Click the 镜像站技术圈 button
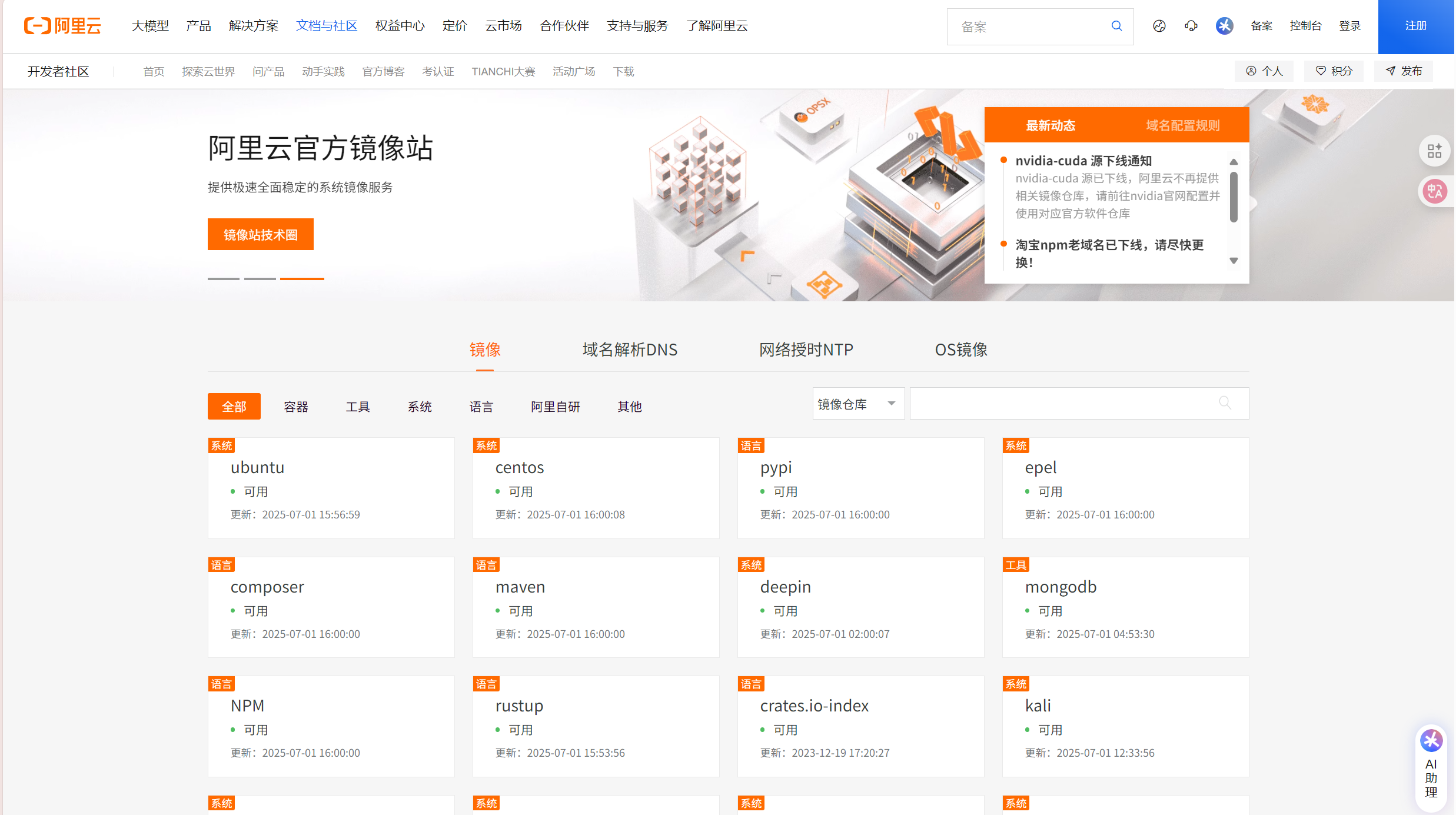The height and width of the screenshot is (815, 1456). click(x=261, y=234)
